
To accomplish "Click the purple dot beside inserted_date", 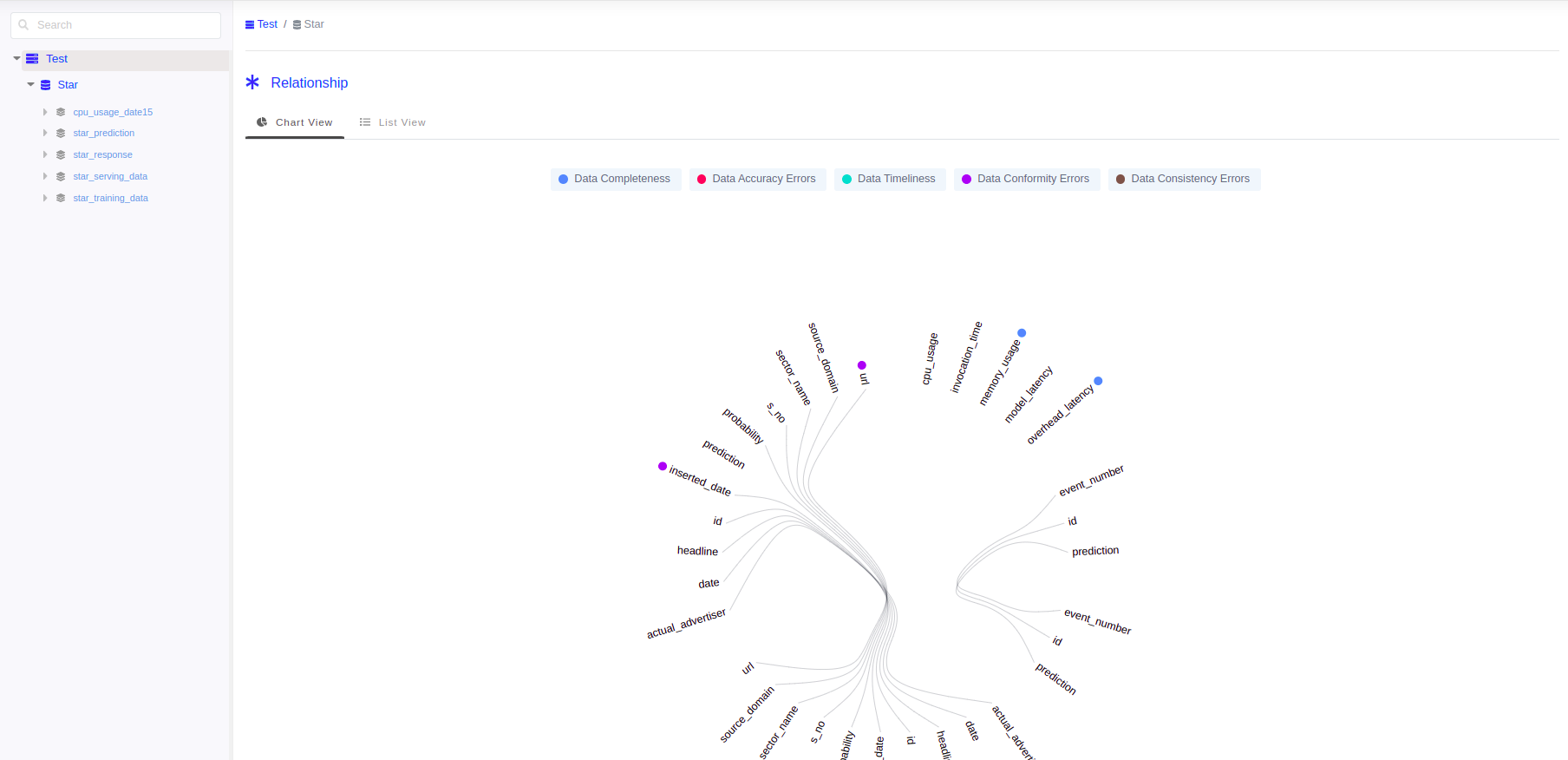I will (663, 467).
